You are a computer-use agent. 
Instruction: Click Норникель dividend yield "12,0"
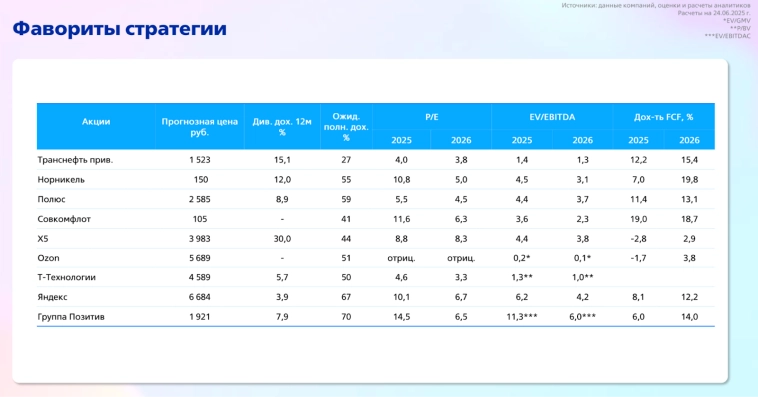click(282, 180)
